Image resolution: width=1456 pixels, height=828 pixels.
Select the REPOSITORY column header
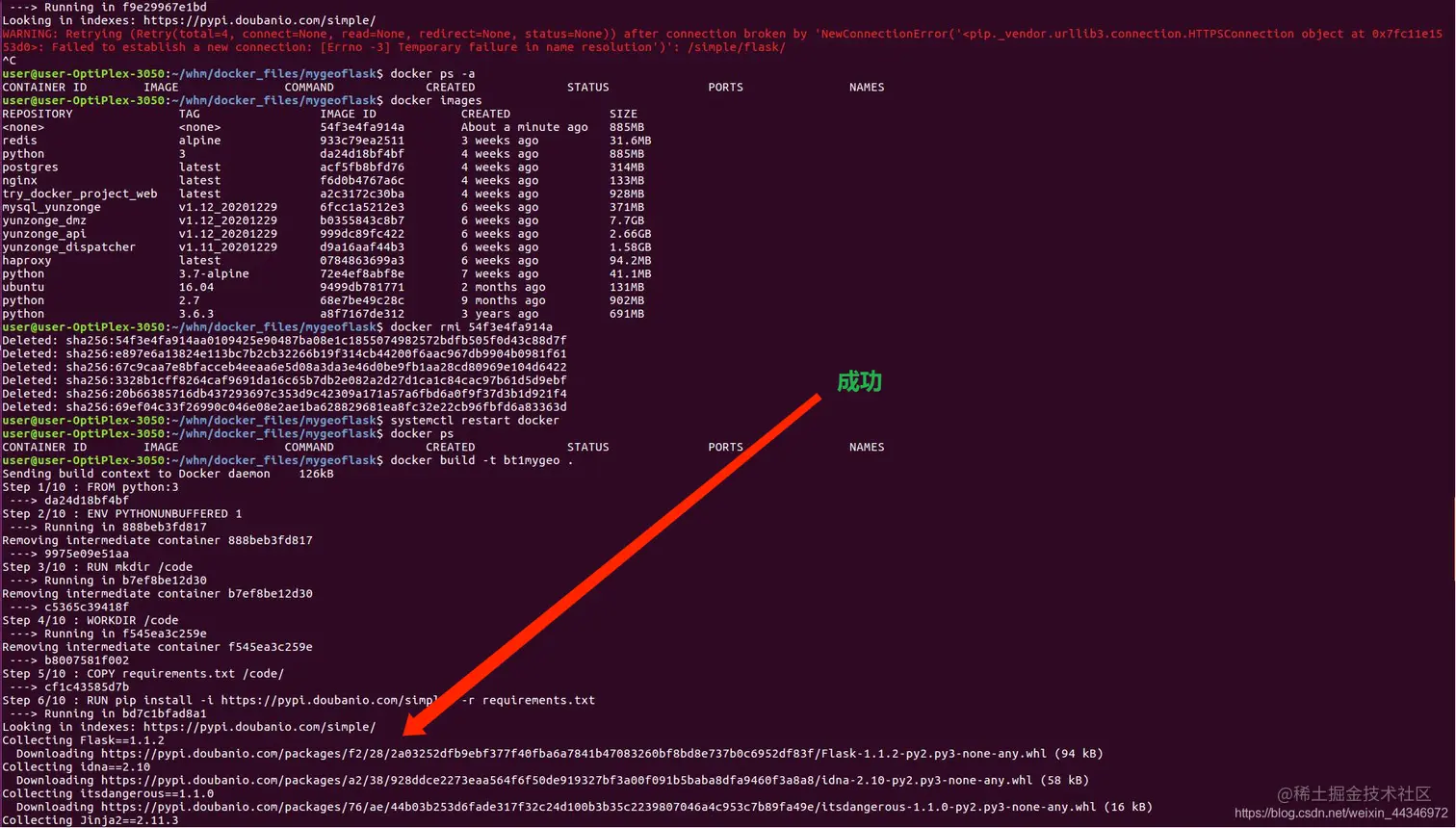[x=38, y=115]
